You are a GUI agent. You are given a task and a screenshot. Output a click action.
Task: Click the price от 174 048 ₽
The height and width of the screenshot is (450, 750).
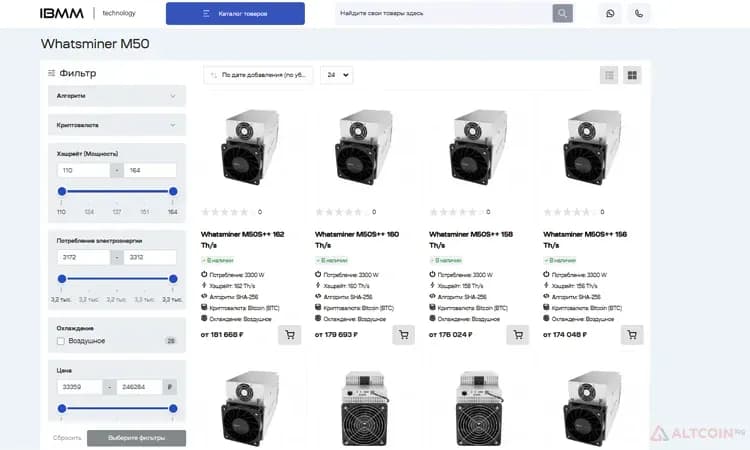tap(565, 335)
